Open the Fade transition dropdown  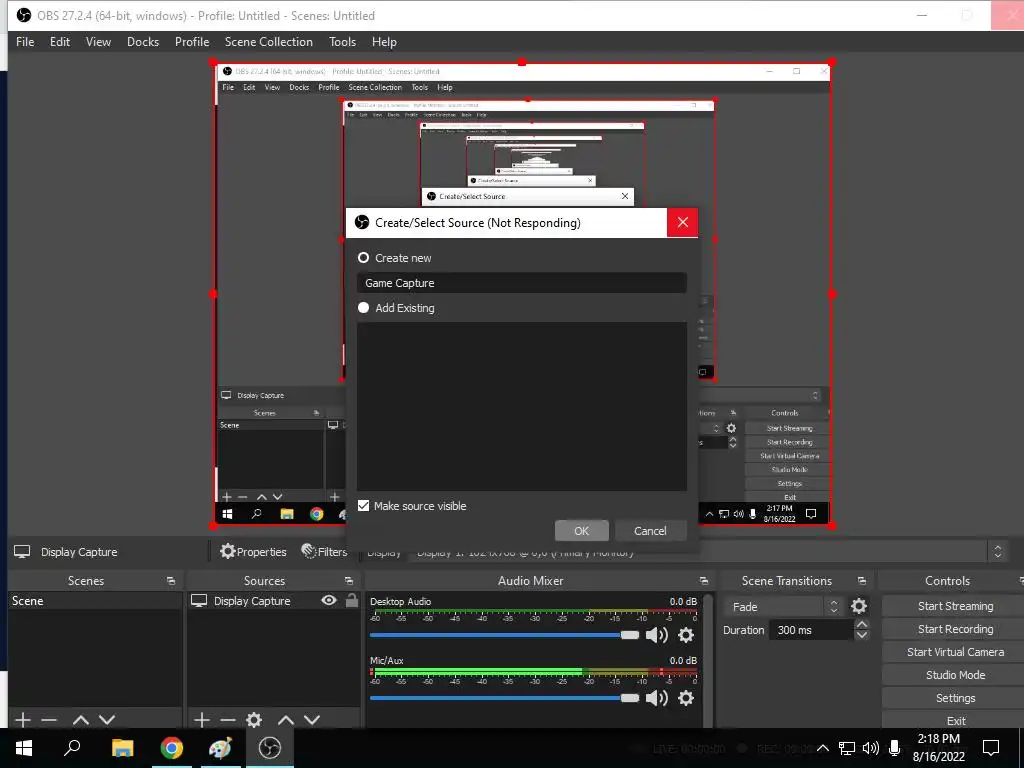782,607
